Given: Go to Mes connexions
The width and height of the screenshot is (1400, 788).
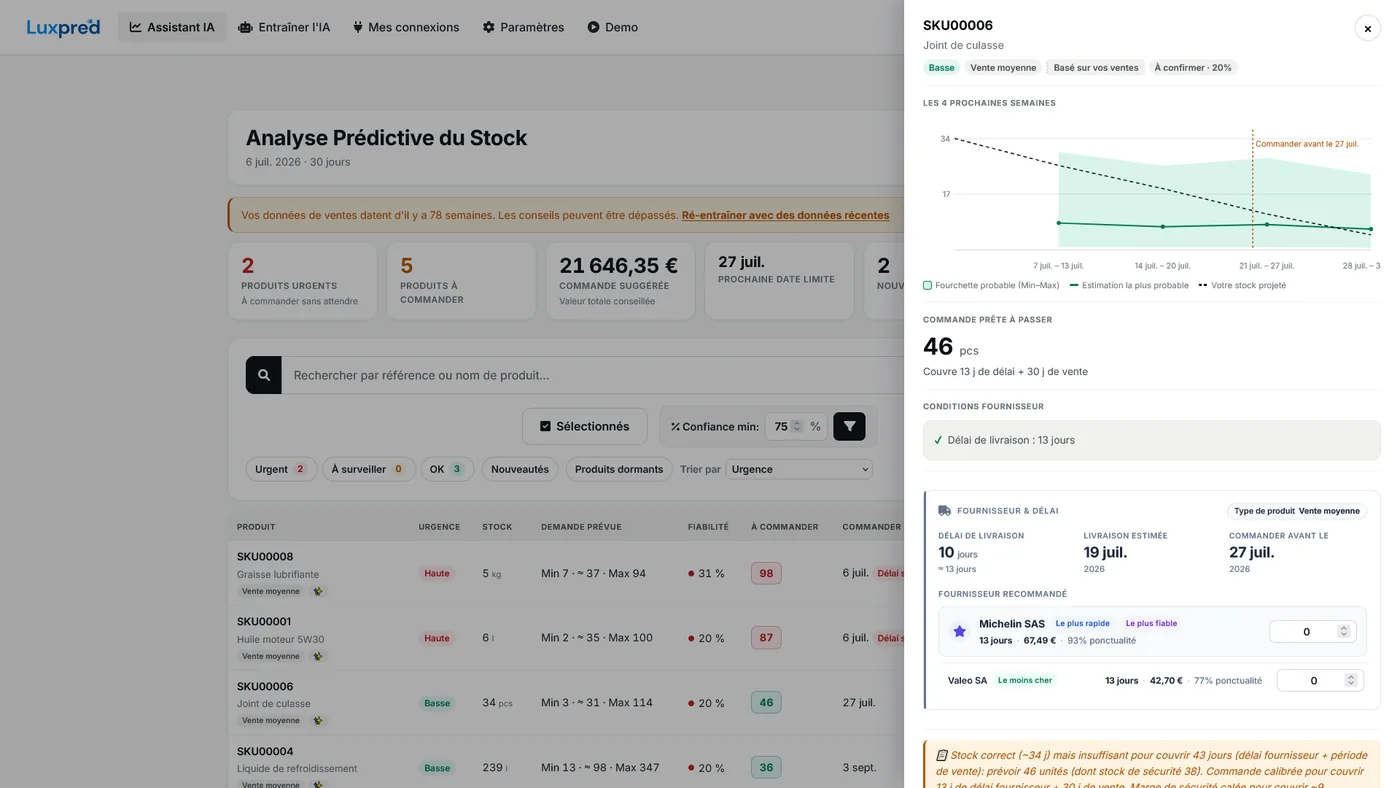Looking at the screenshot, I should [x=406, y=27].
